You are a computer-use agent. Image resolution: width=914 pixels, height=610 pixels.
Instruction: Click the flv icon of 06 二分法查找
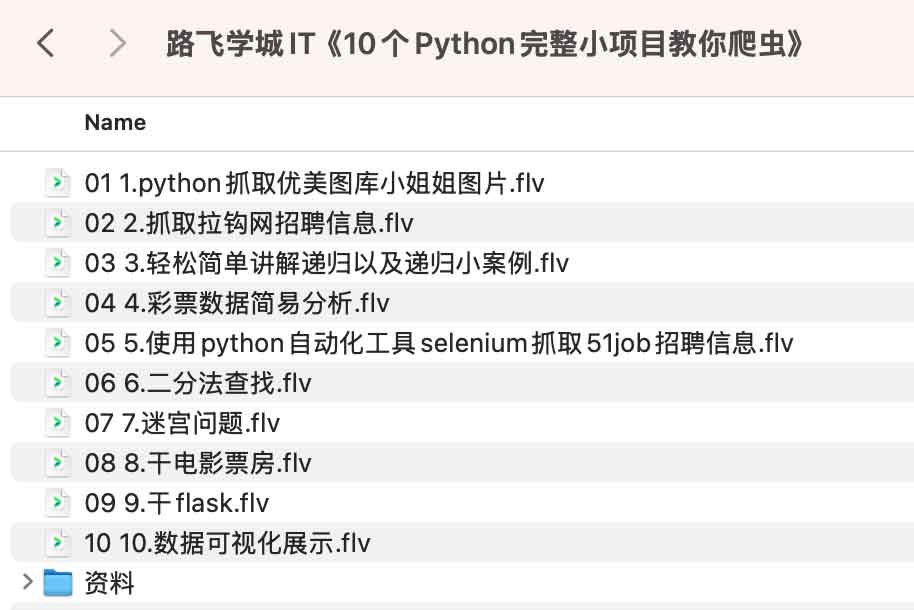tap(58, 383)
